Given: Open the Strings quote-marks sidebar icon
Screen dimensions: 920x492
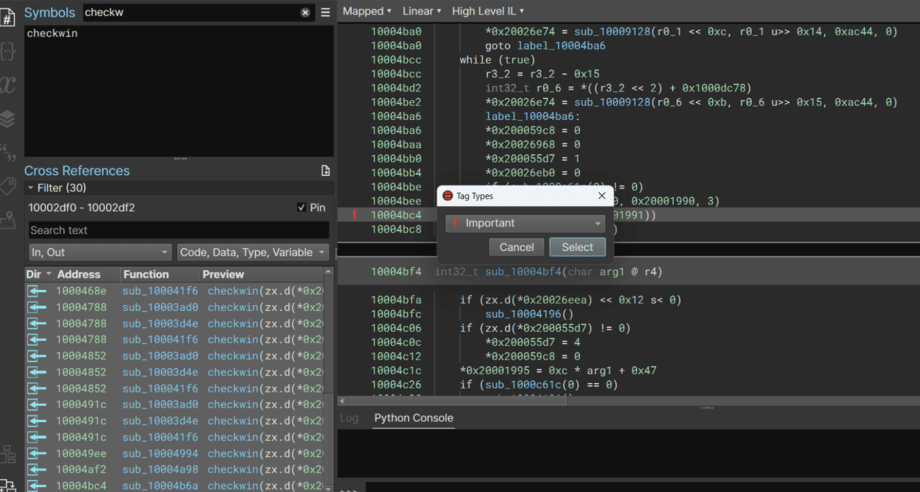Looking at the screenshot, I should click(x=8, y=153).
